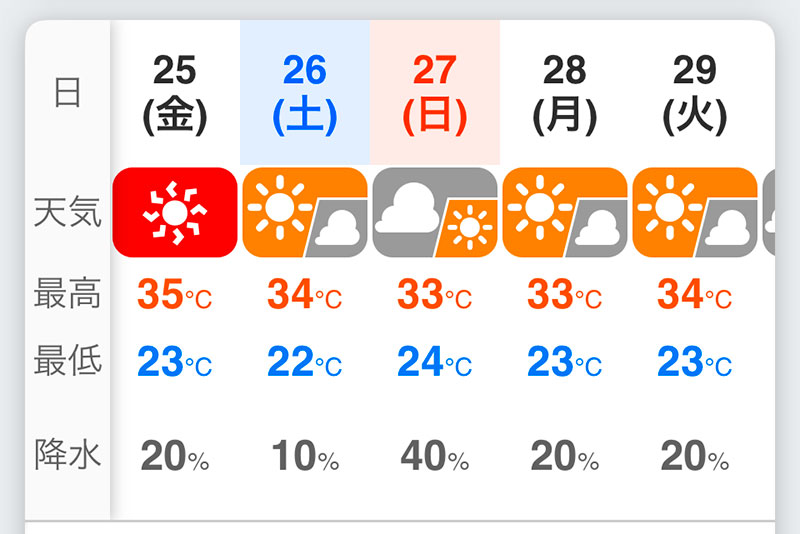Click the 日 row label
The width and height of the screenshot is (800, 534).
[x=67, y=94]
